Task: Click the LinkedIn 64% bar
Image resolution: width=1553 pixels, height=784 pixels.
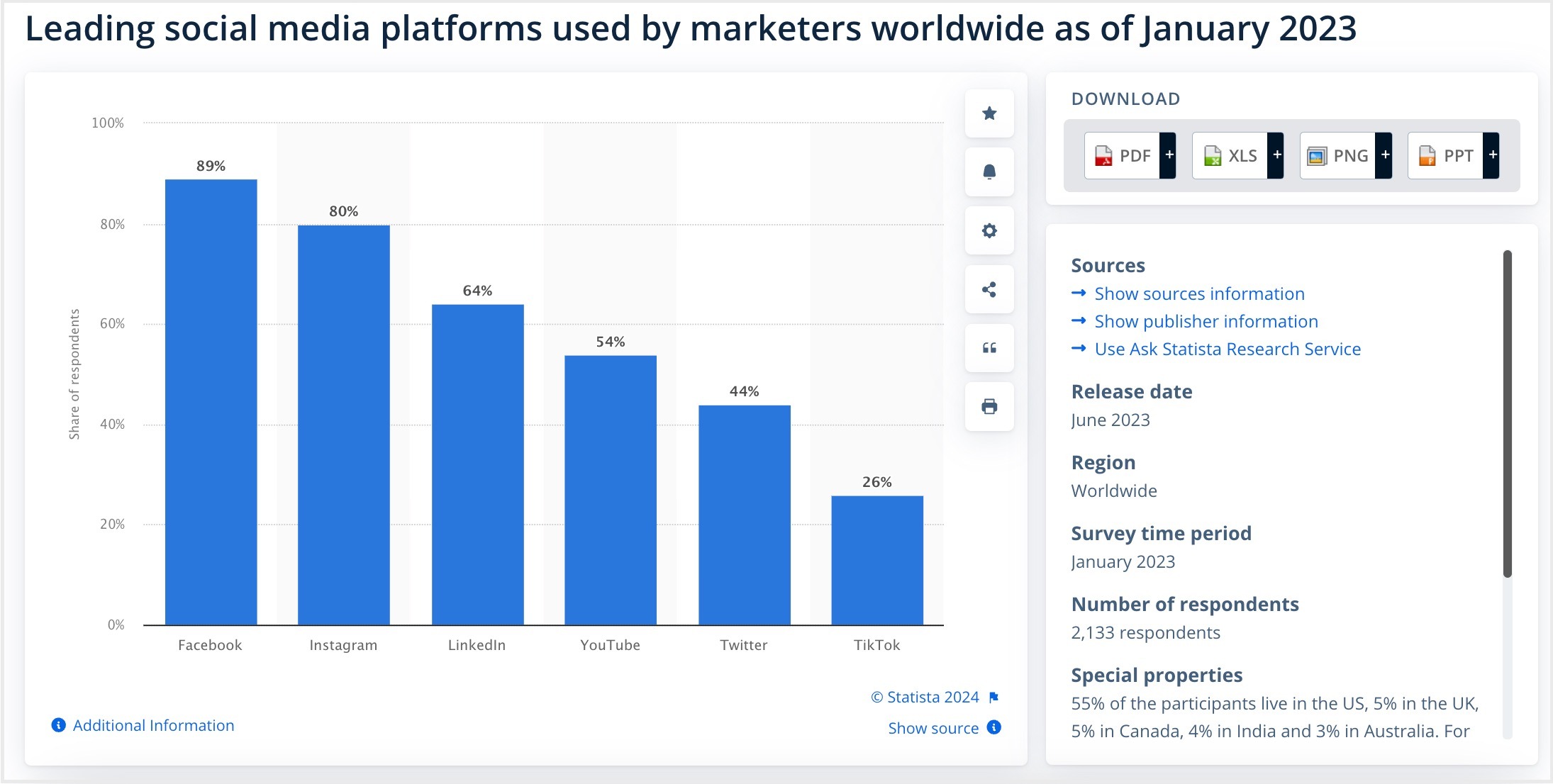Action: (478, 465)
